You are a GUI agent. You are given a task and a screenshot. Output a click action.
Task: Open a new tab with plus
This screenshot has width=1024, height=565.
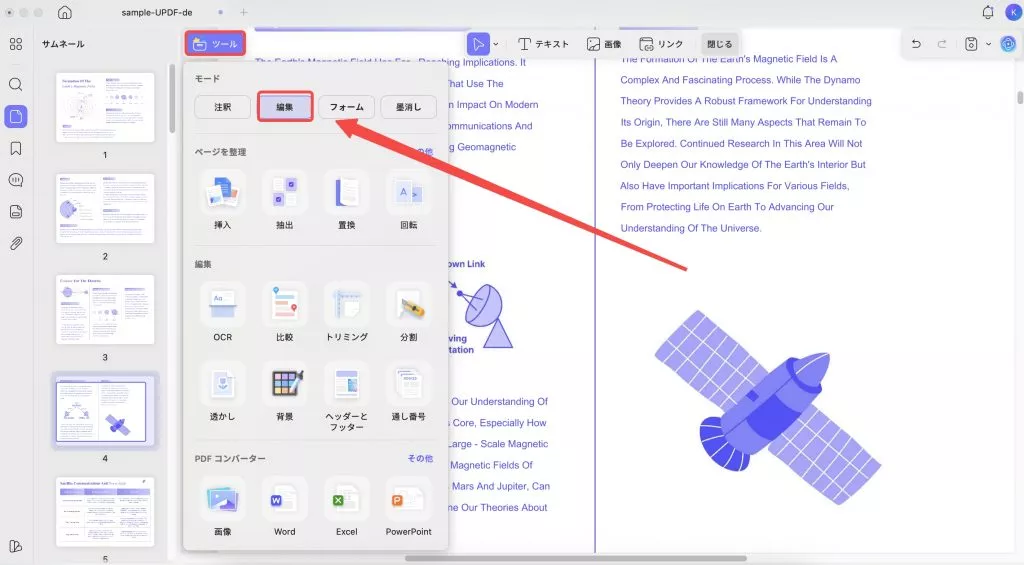244,12
